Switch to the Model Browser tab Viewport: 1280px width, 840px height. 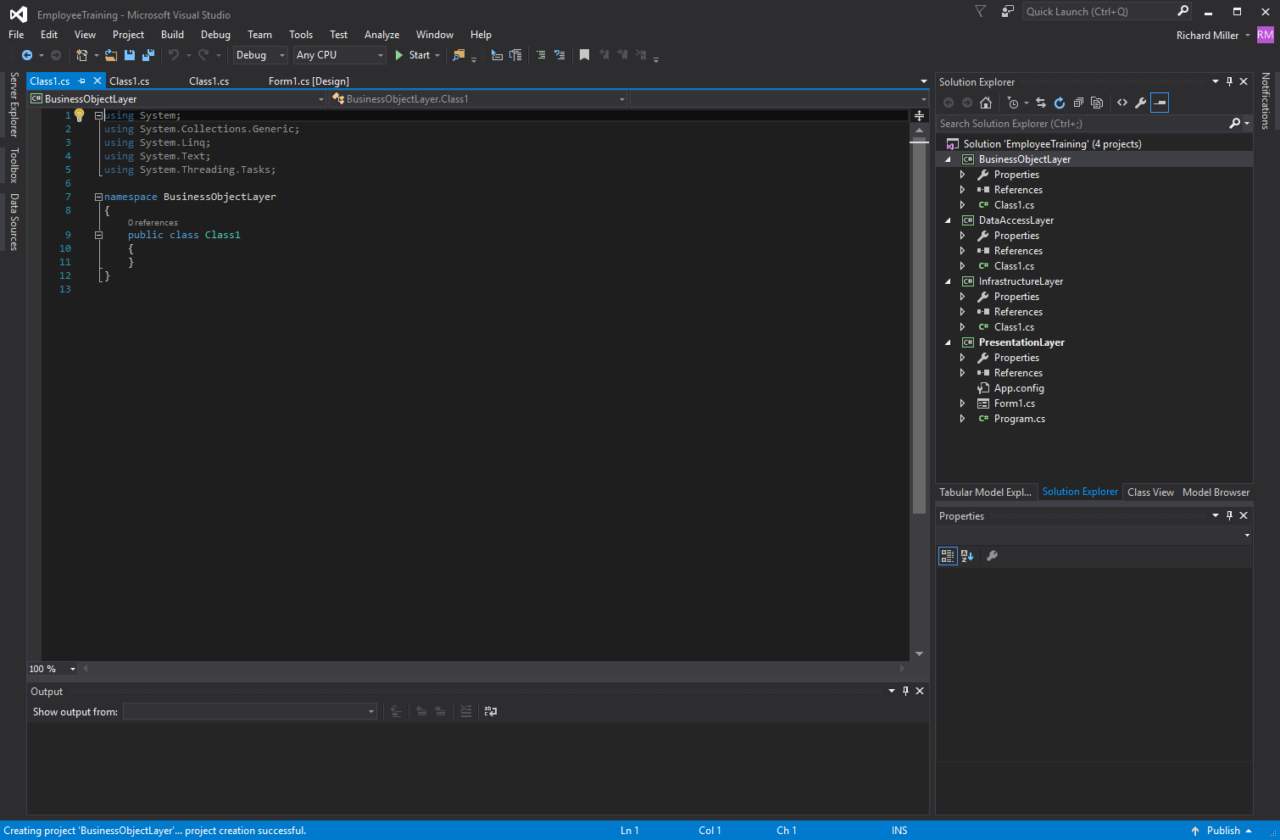(1216, 492)
